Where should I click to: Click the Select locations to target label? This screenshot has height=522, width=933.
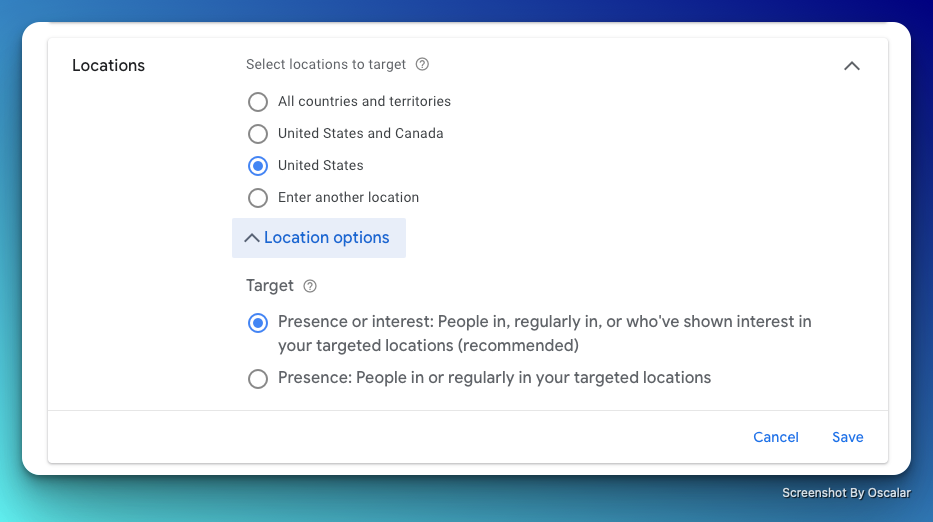click(x=325, y=64)
